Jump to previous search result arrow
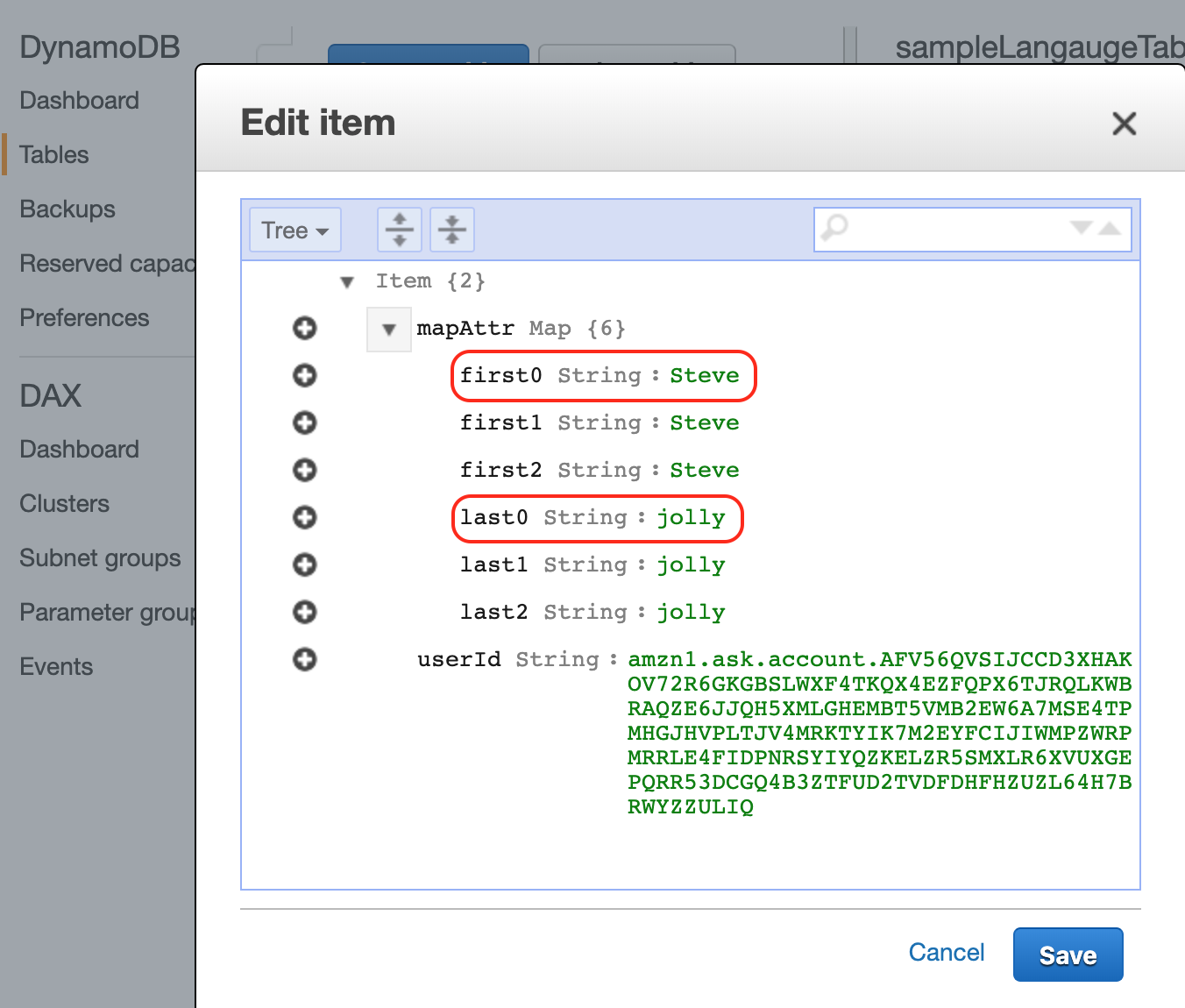1185x1008 pixels. click(x=1110, y=228)
